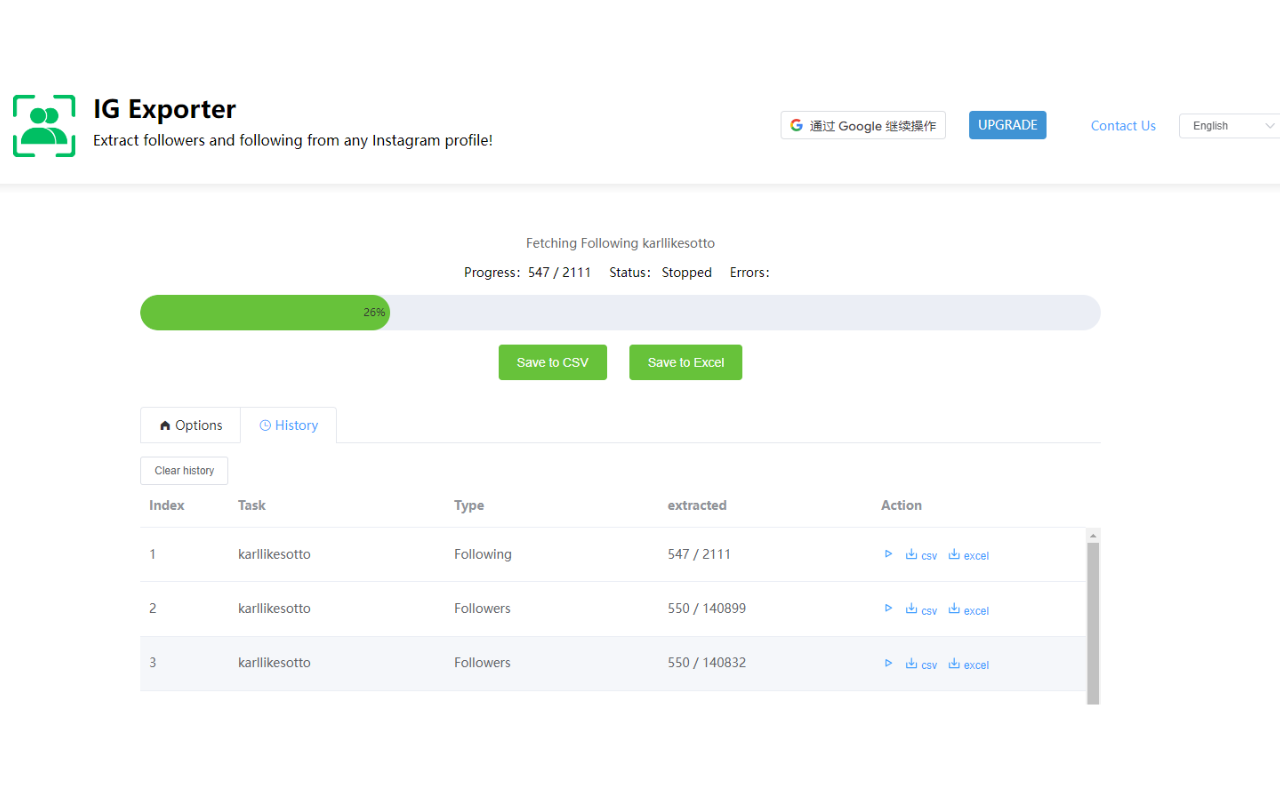Switch to the Options tab
This screenshot has height=800, width=1280.
coord(190,425)
